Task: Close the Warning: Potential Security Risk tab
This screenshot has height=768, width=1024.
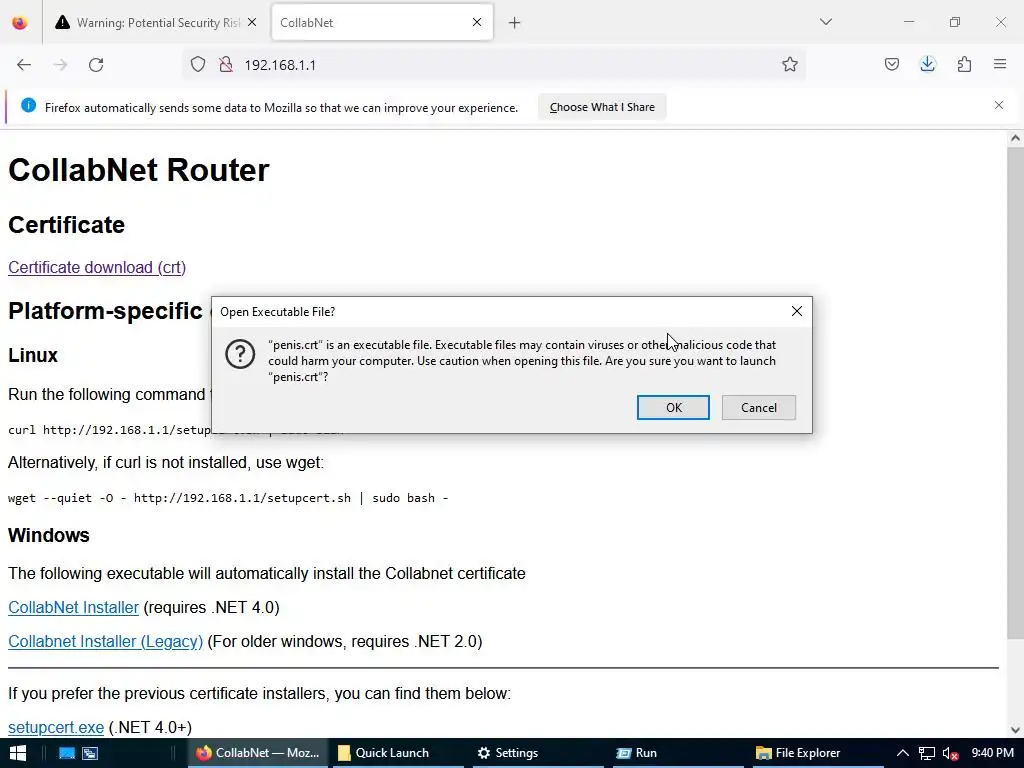Action: point(252,22)
